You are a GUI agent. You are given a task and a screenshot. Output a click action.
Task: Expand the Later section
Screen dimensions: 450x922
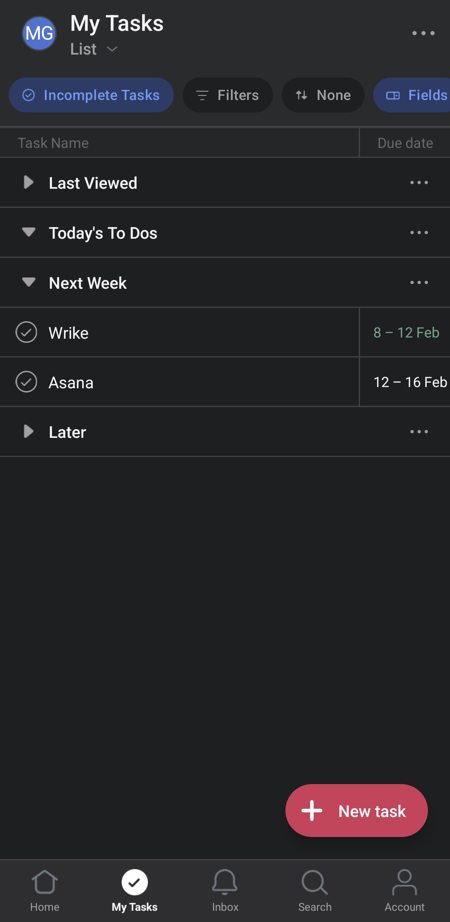click(28, 432)
